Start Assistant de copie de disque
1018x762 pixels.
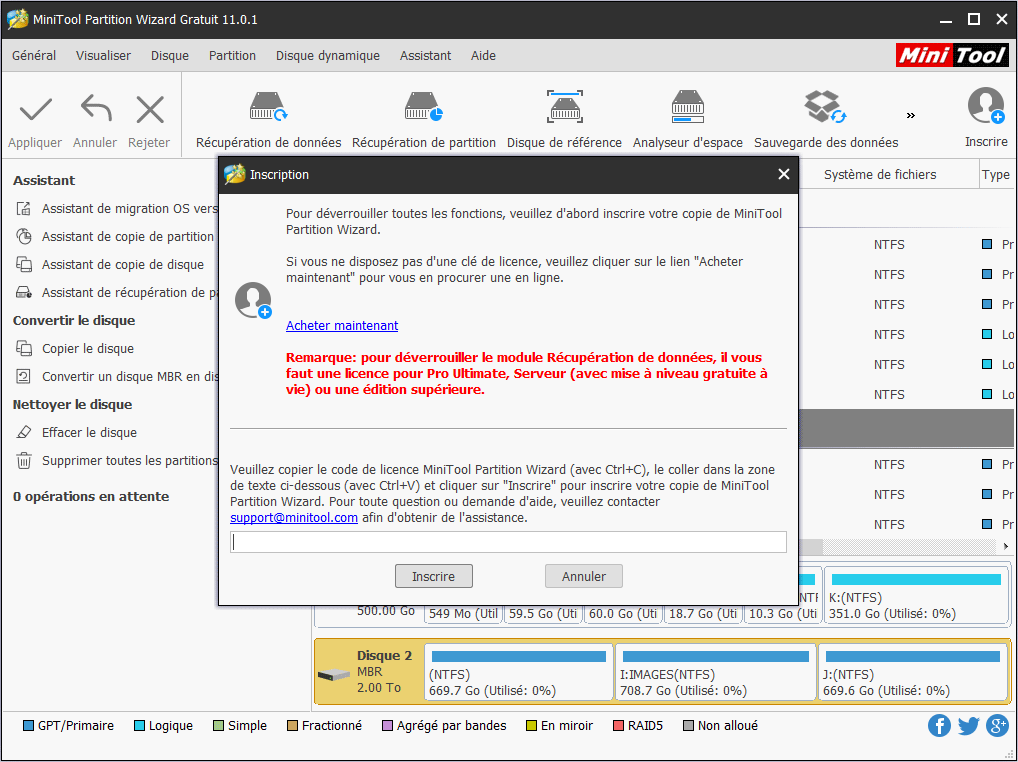(x=109, y=264)
